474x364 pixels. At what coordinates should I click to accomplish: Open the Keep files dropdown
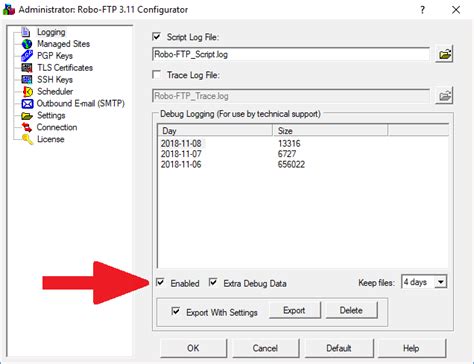tap(441, 282)
